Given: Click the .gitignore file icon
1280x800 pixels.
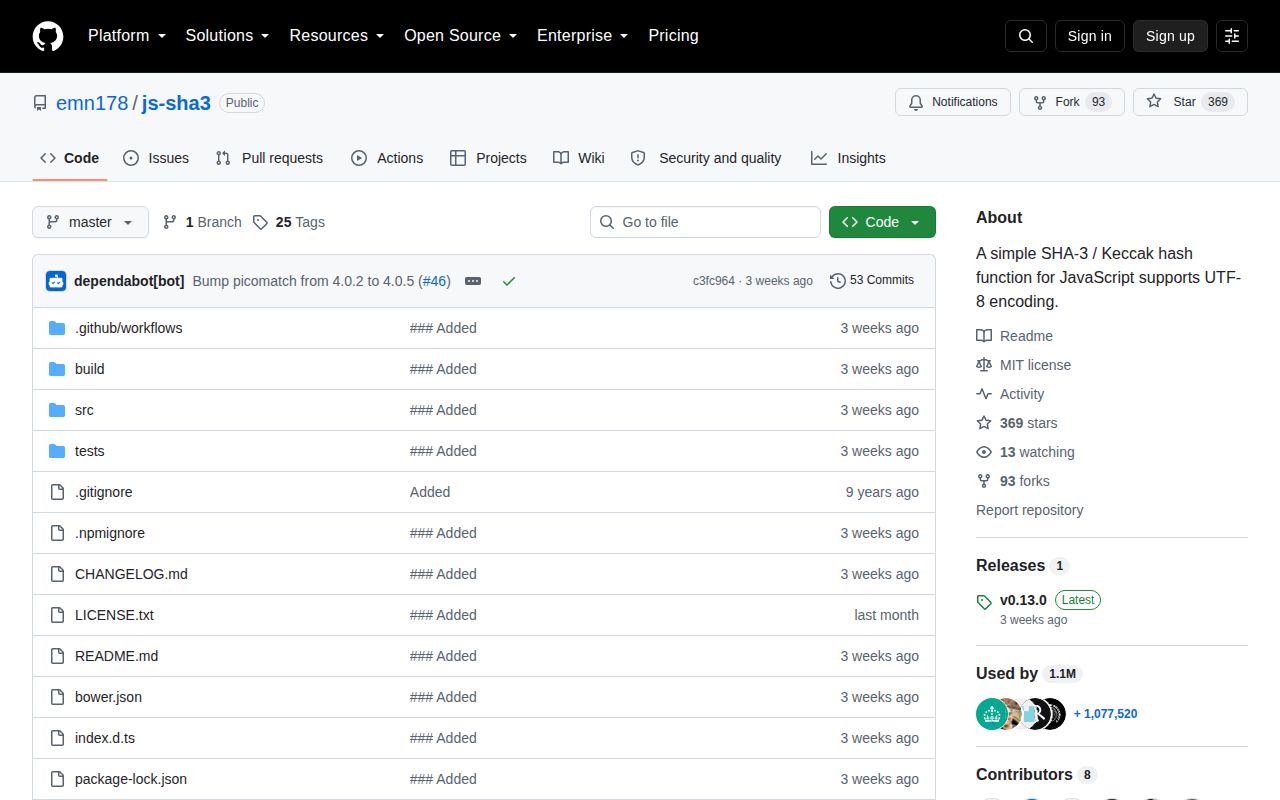Looking at the screenshot, I should click(x=57, y=492).
